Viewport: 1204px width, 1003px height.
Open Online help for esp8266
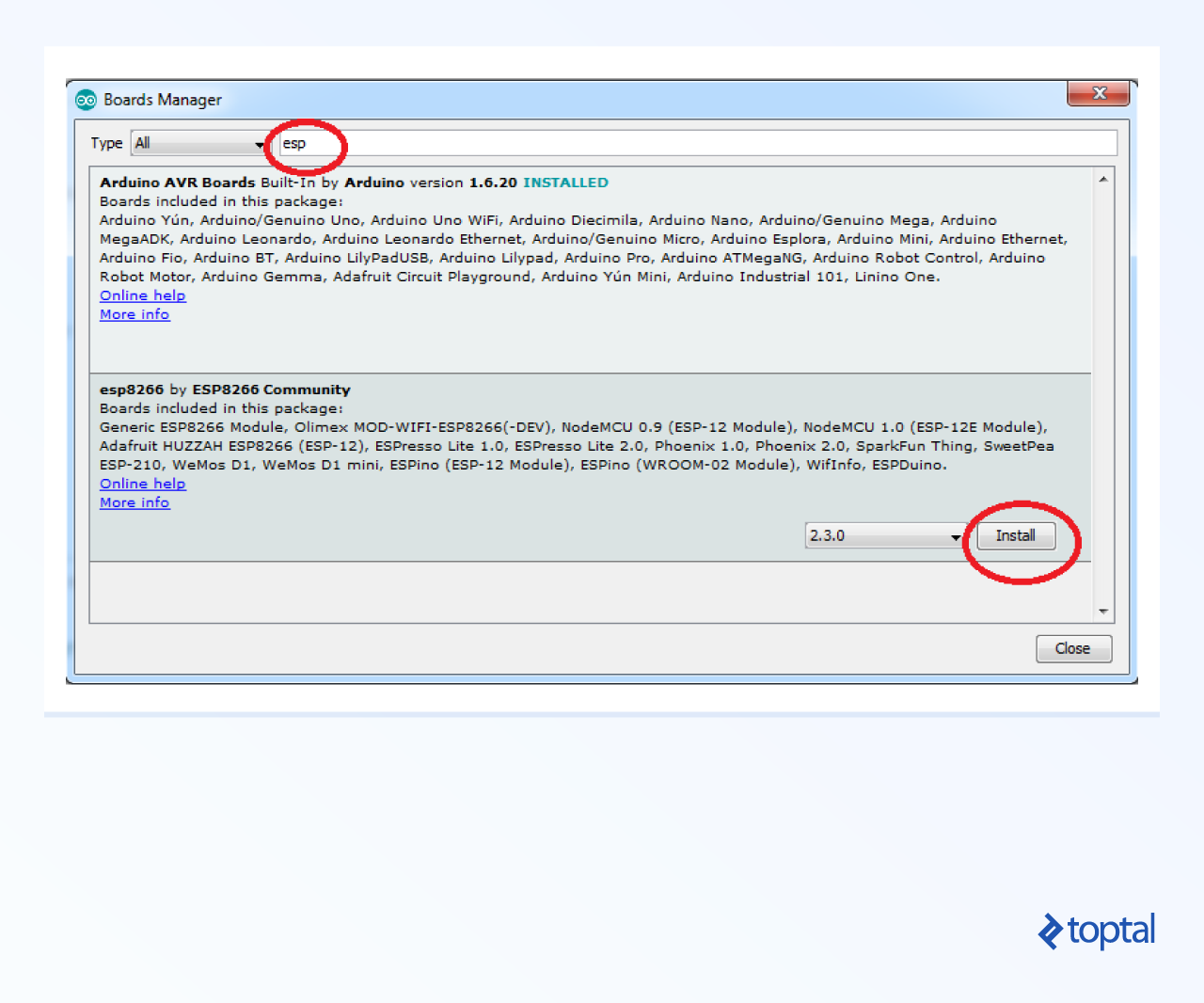click(142, 484)
